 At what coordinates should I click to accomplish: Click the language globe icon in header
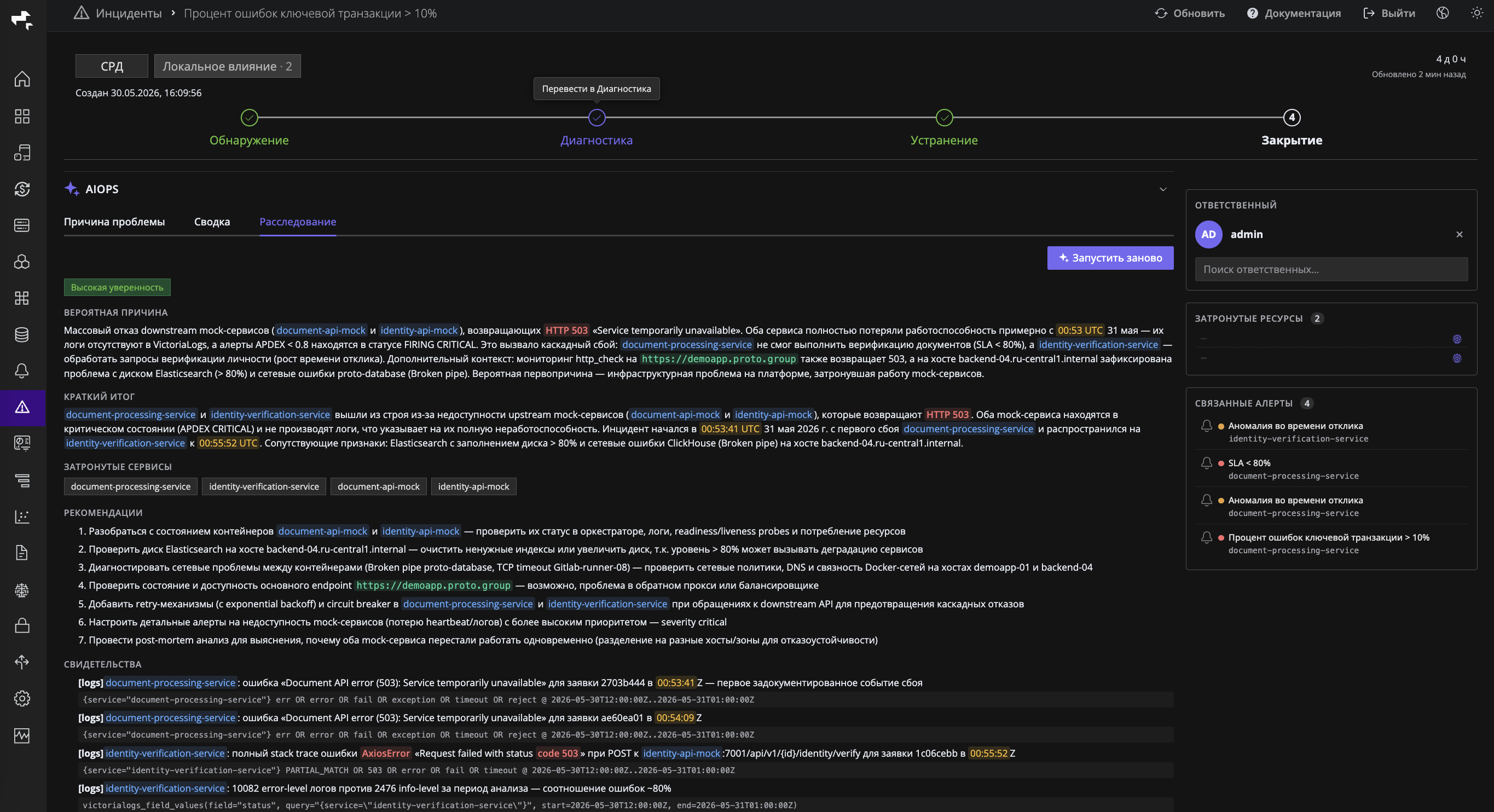(x=1443, y=13)
